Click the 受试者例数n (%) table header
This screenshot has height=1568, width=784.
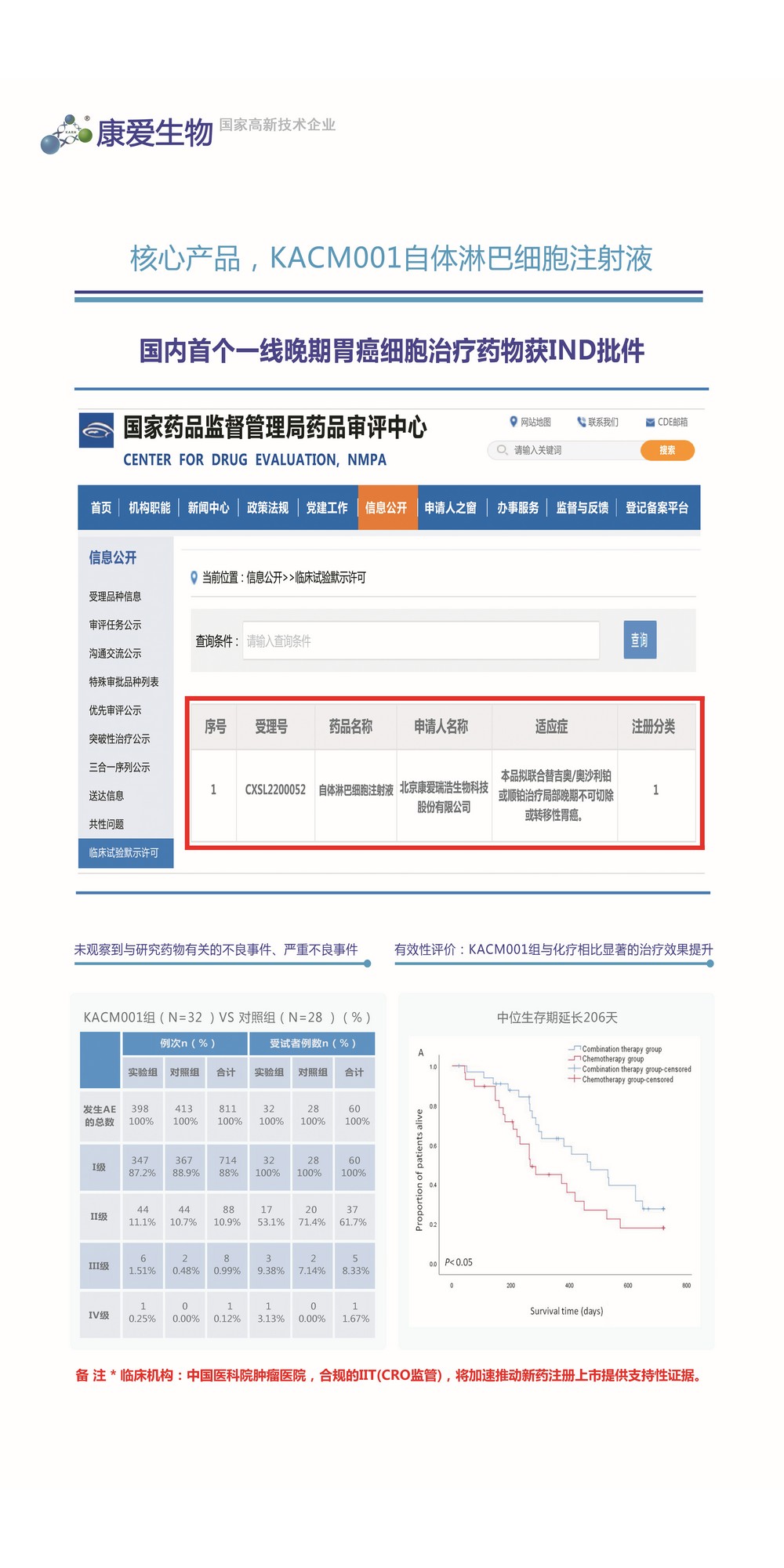click(x=312, y=1044)
